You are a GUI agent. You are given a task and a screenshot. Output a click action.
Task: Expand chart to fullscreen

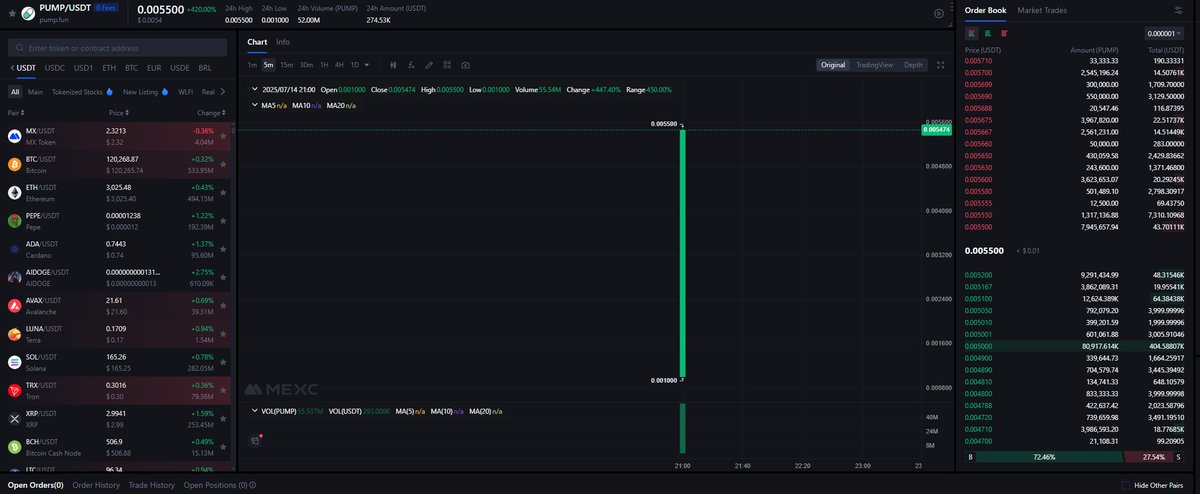[941, 65]
